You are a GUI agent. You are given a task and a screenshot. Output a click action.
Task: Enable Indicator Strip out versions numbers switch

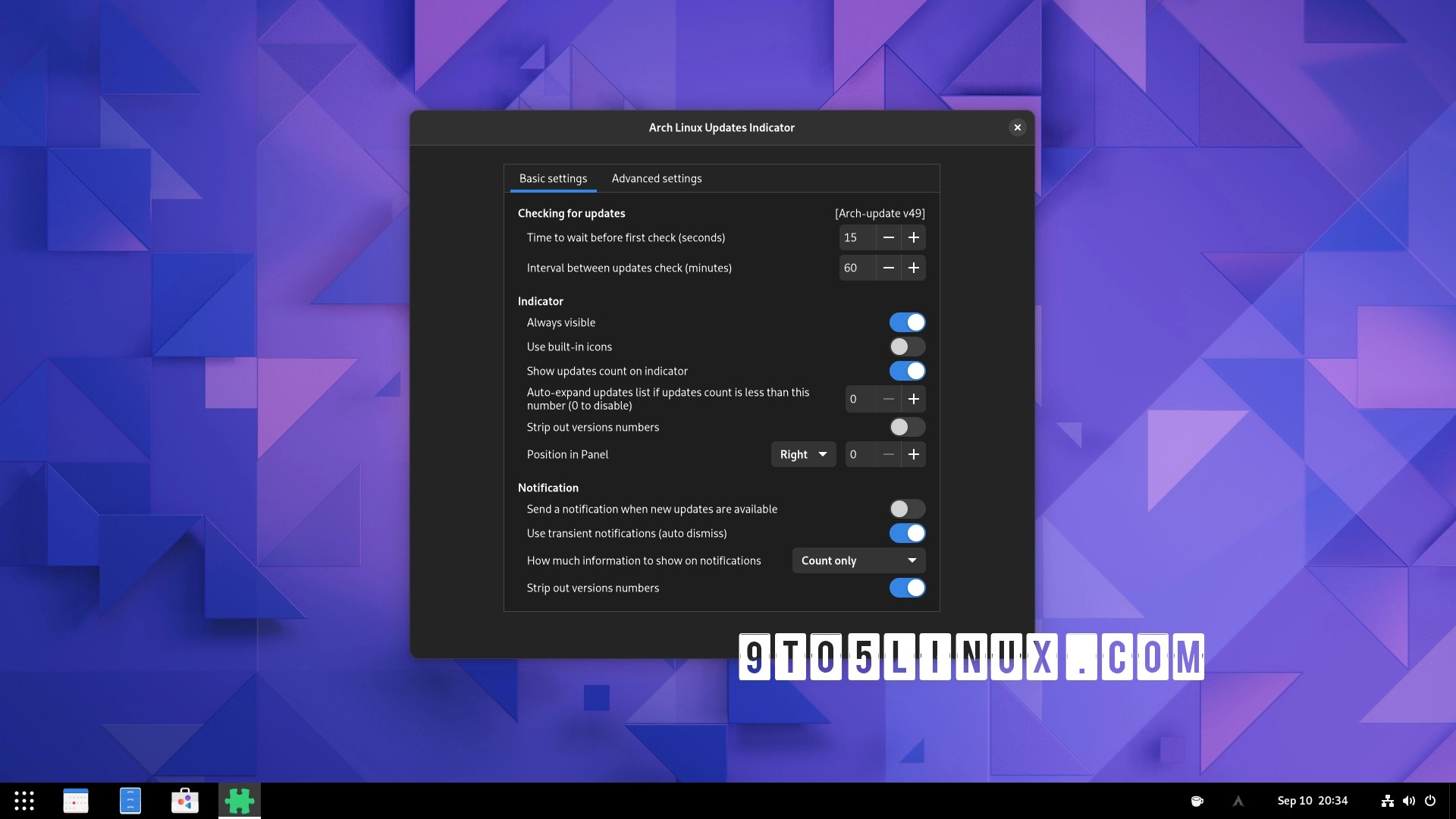(x=908, y=427)
